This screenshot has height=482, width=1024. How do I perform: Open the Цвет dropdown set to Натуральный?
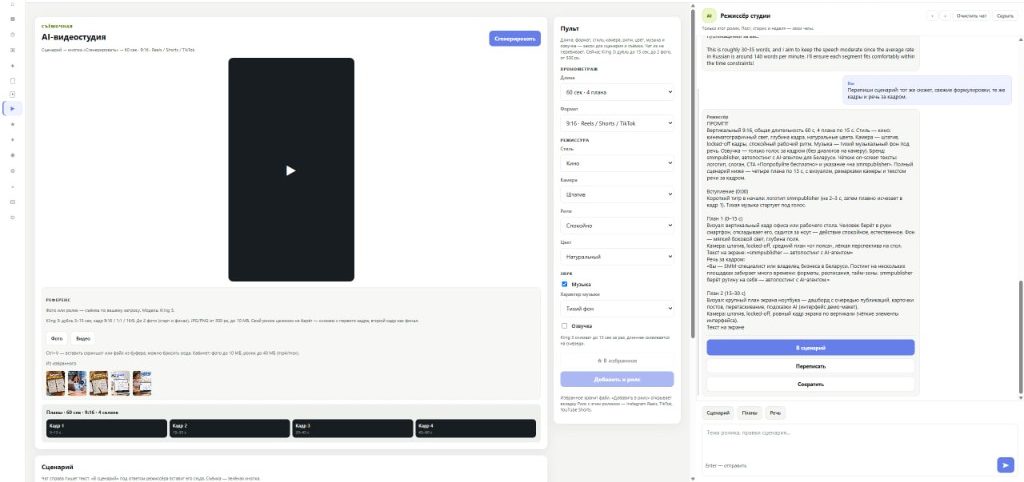[x=616, y=257]
